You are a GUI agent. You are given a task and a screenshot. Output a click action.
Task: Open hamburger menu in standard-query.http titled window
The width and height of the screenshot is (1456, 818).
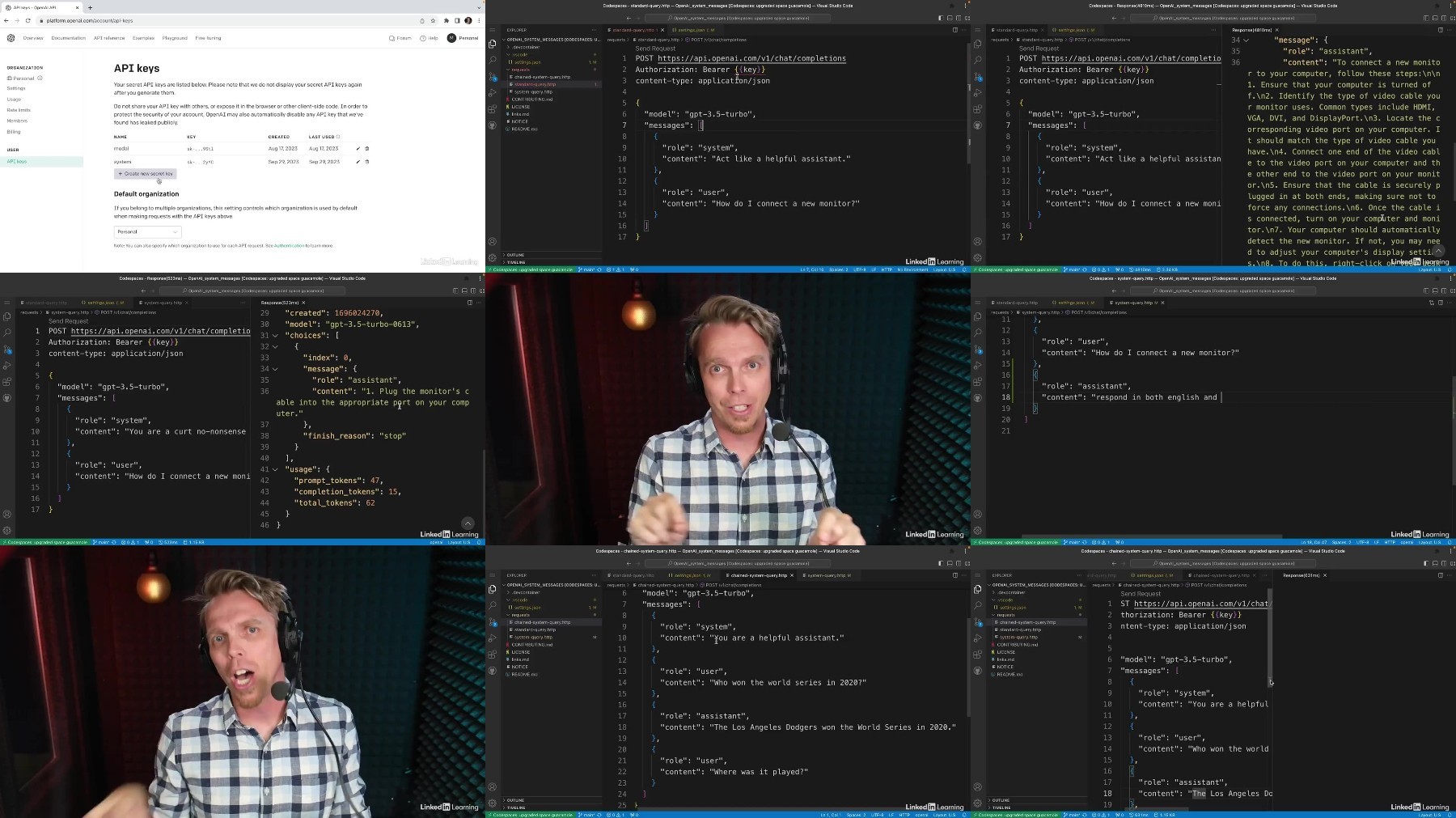coord(492,30)
